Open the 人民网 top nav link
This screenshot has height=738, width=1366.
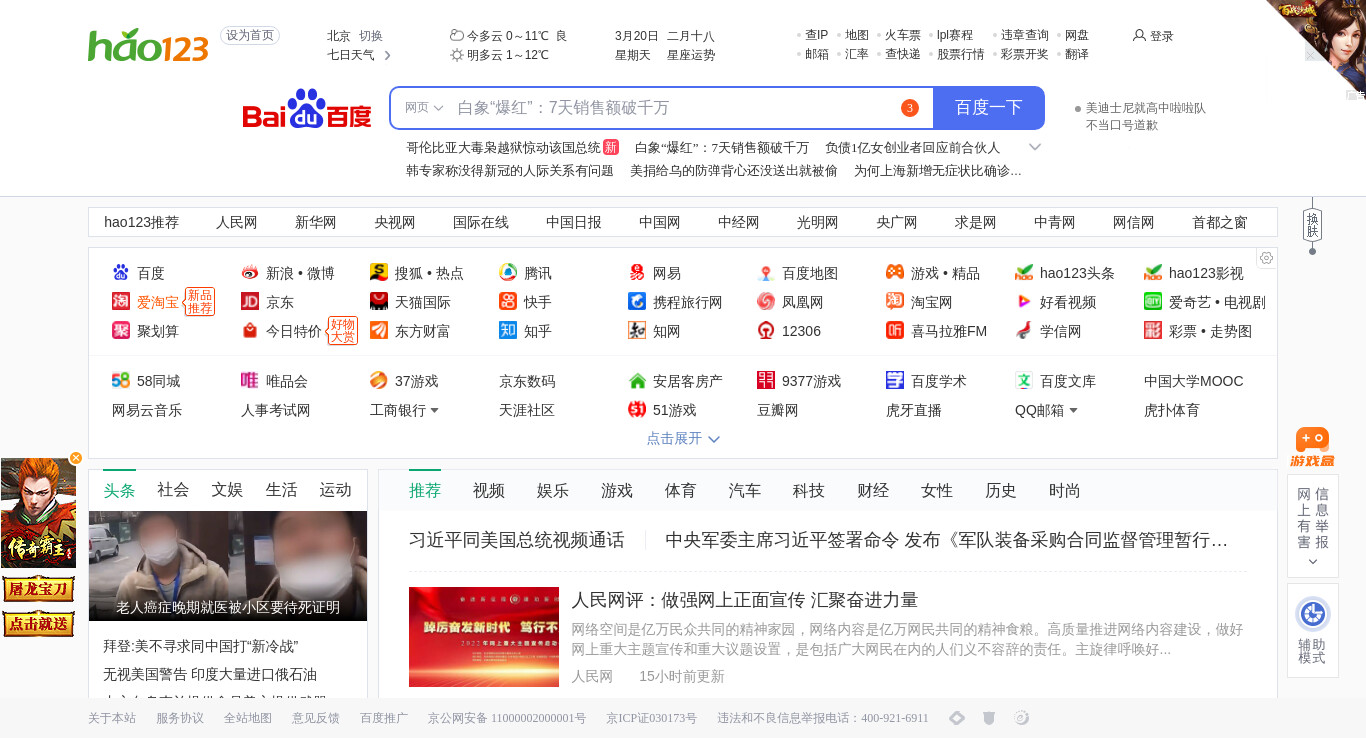tap(237, 222)
